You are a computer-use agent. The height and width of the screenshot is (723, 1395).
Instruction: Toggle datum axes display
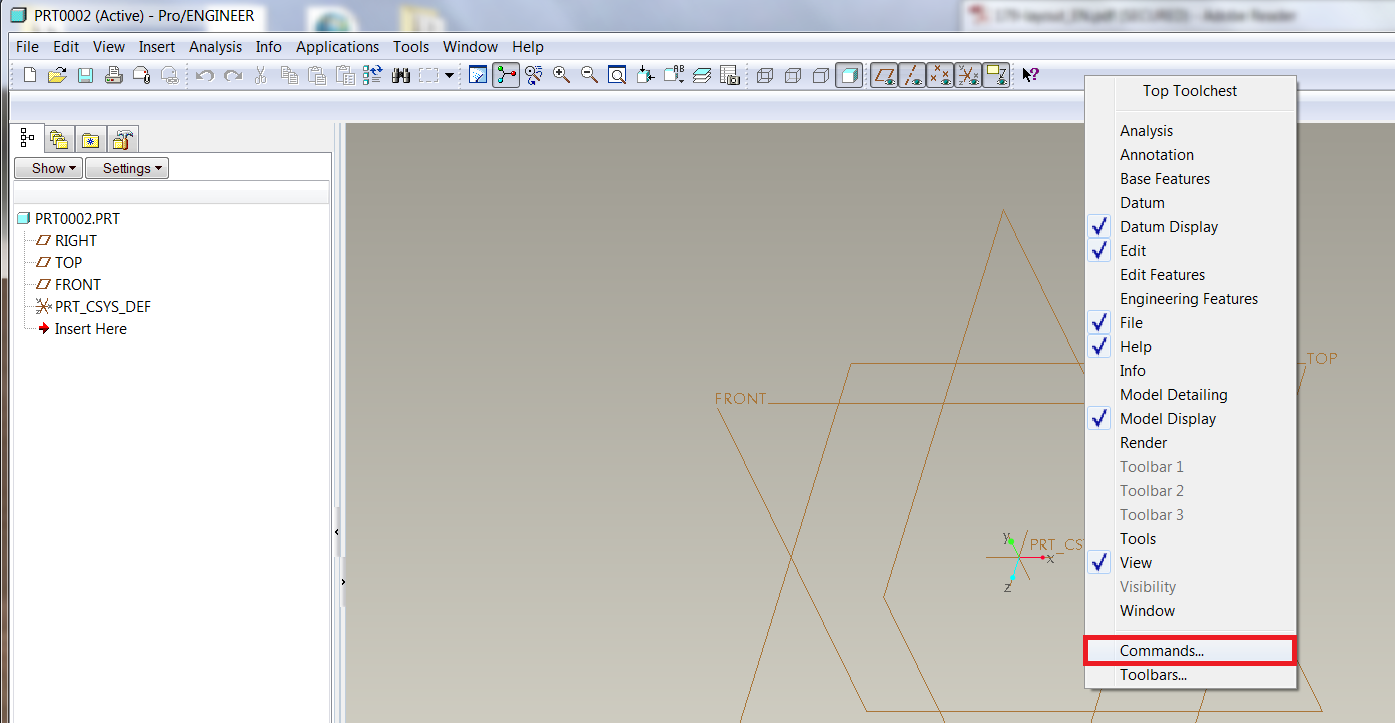(x=912, y=75)
